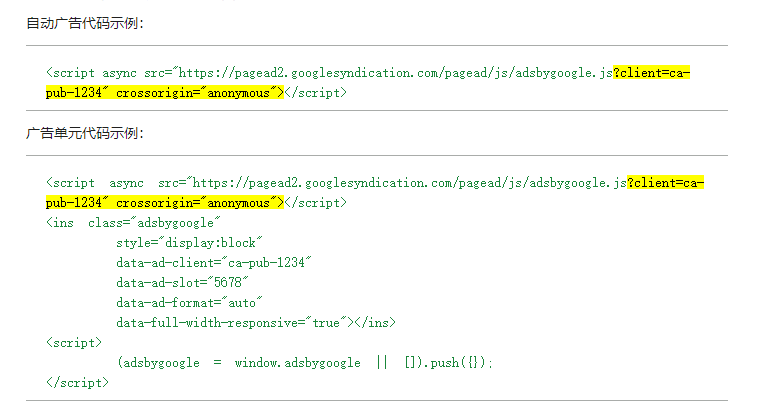Click the line "data-ad-client="ca-pub-1234""
The image size is (765, 402).
pyautogui.click(x=214, y=262)
